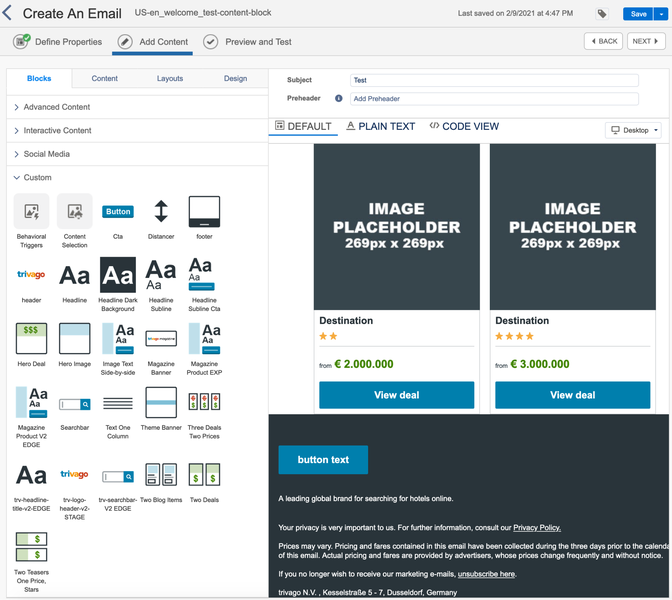Click the Distancer block icon
This screenshot has width=672, height=600.
point(161,212)
